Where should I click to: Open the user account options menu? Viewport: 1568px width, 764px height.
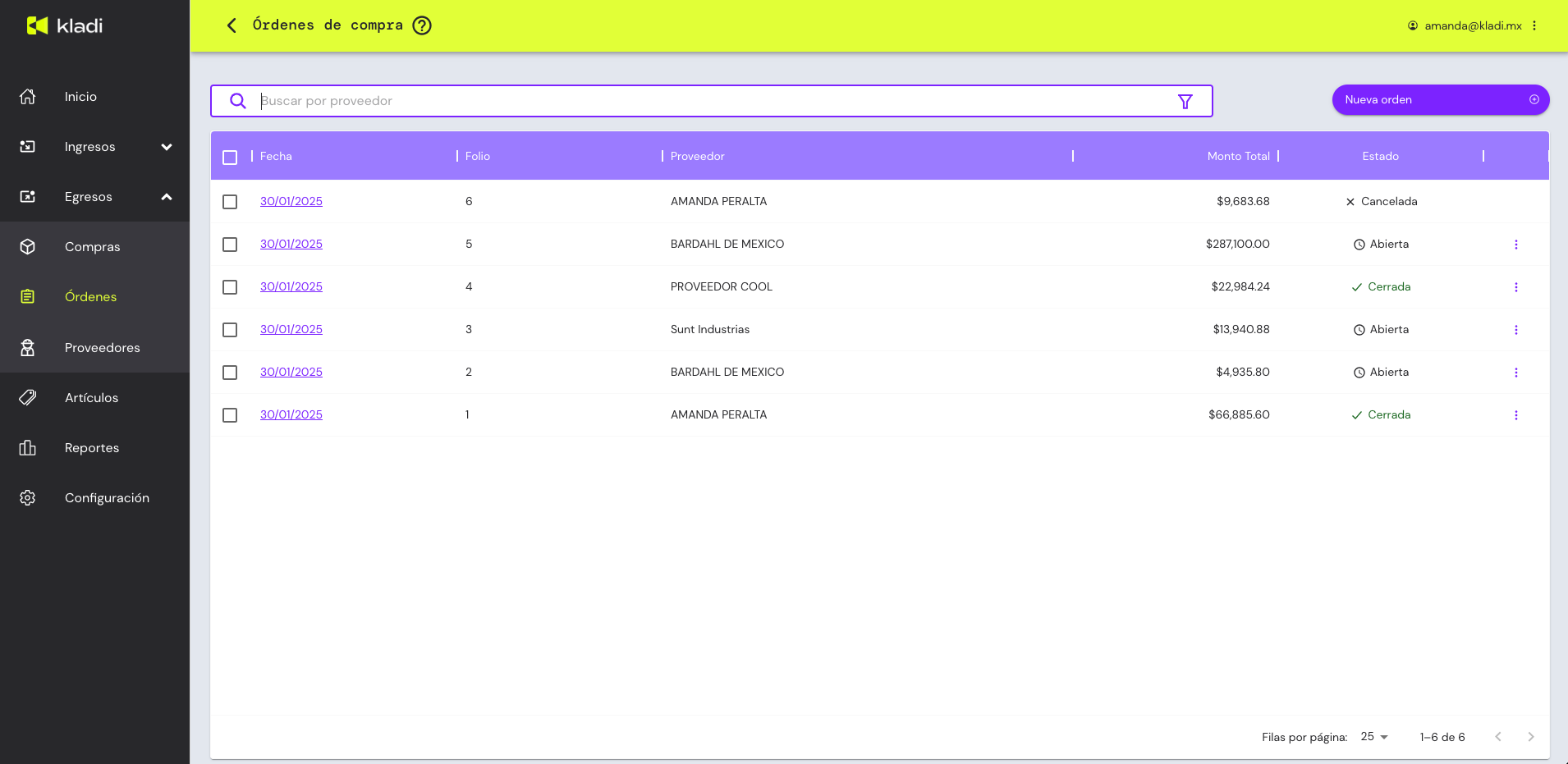click(1534, 25)
